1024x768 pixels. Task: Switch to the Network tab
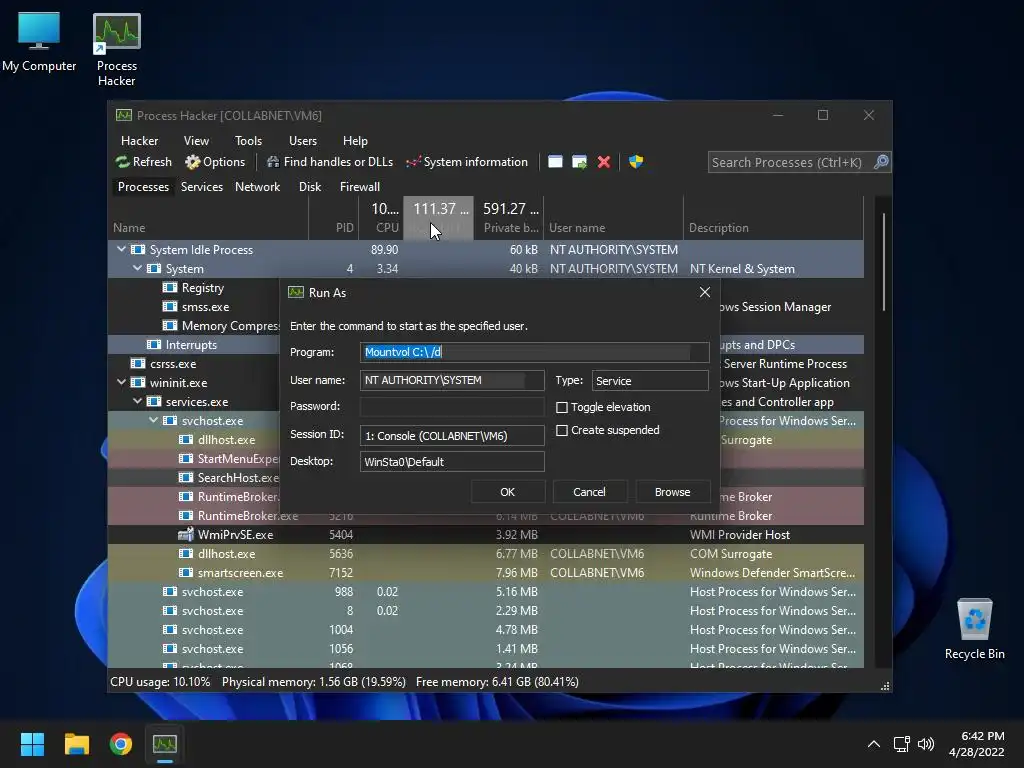pyautogui.click(x=257, y=187)
